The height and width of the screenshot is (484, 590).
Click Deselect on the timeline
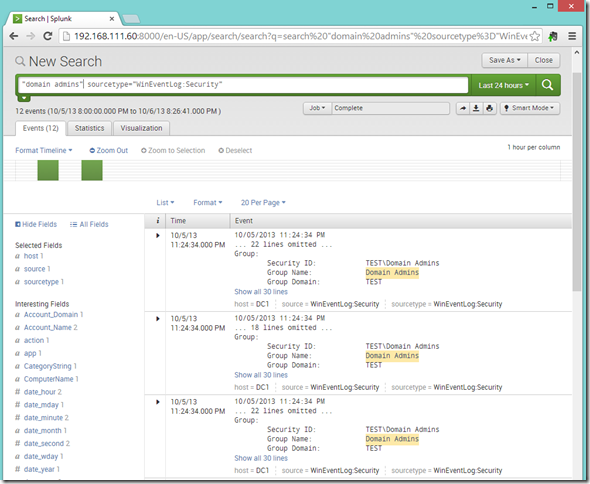tap(235, 151)
